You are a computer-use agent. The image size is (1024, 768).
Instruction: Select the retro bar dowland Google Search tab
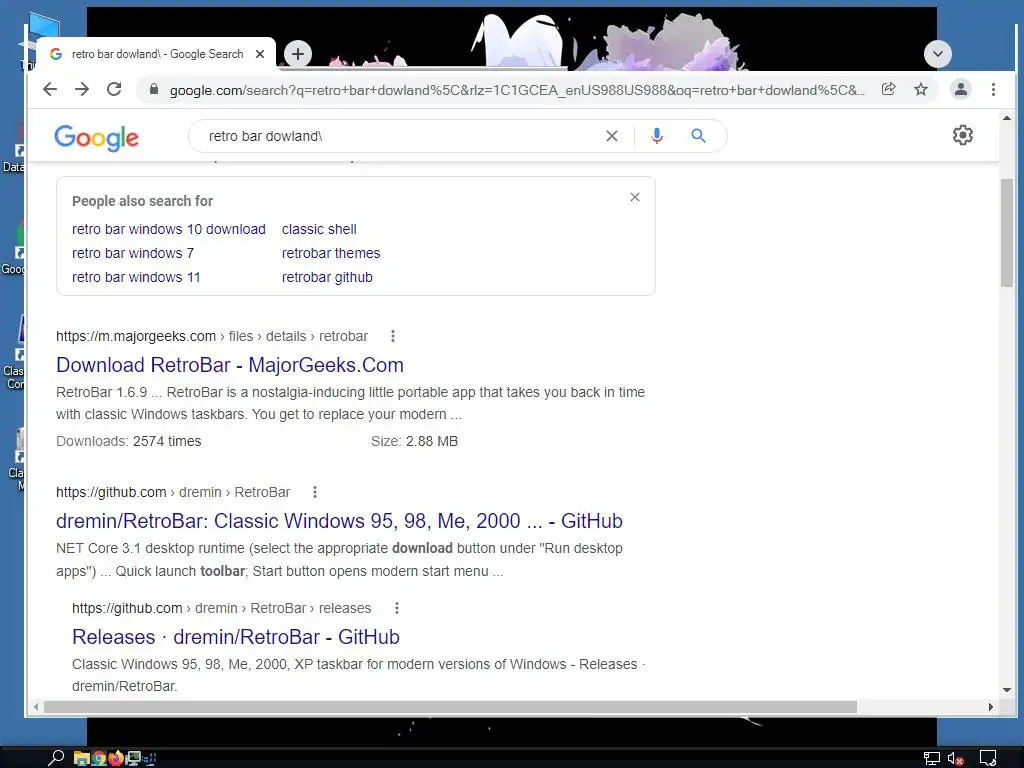point(155,54)
